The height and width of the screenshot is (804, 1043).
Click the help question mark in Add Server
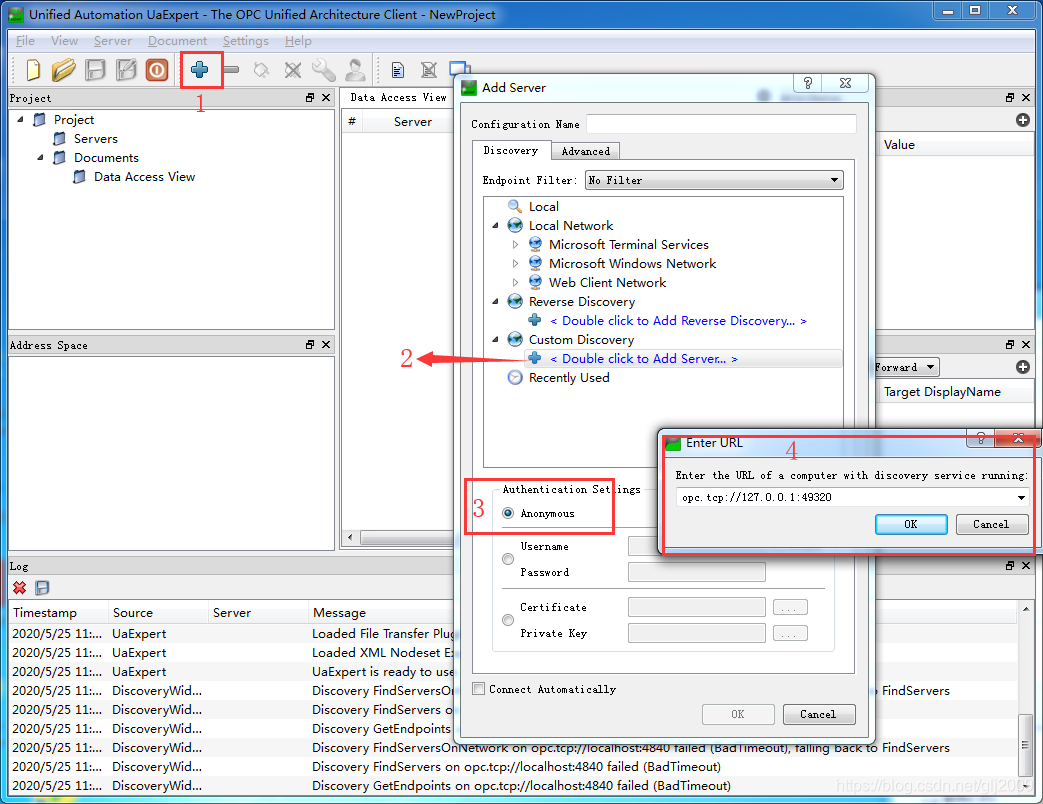pyautogui.click(x=808, y=83)
